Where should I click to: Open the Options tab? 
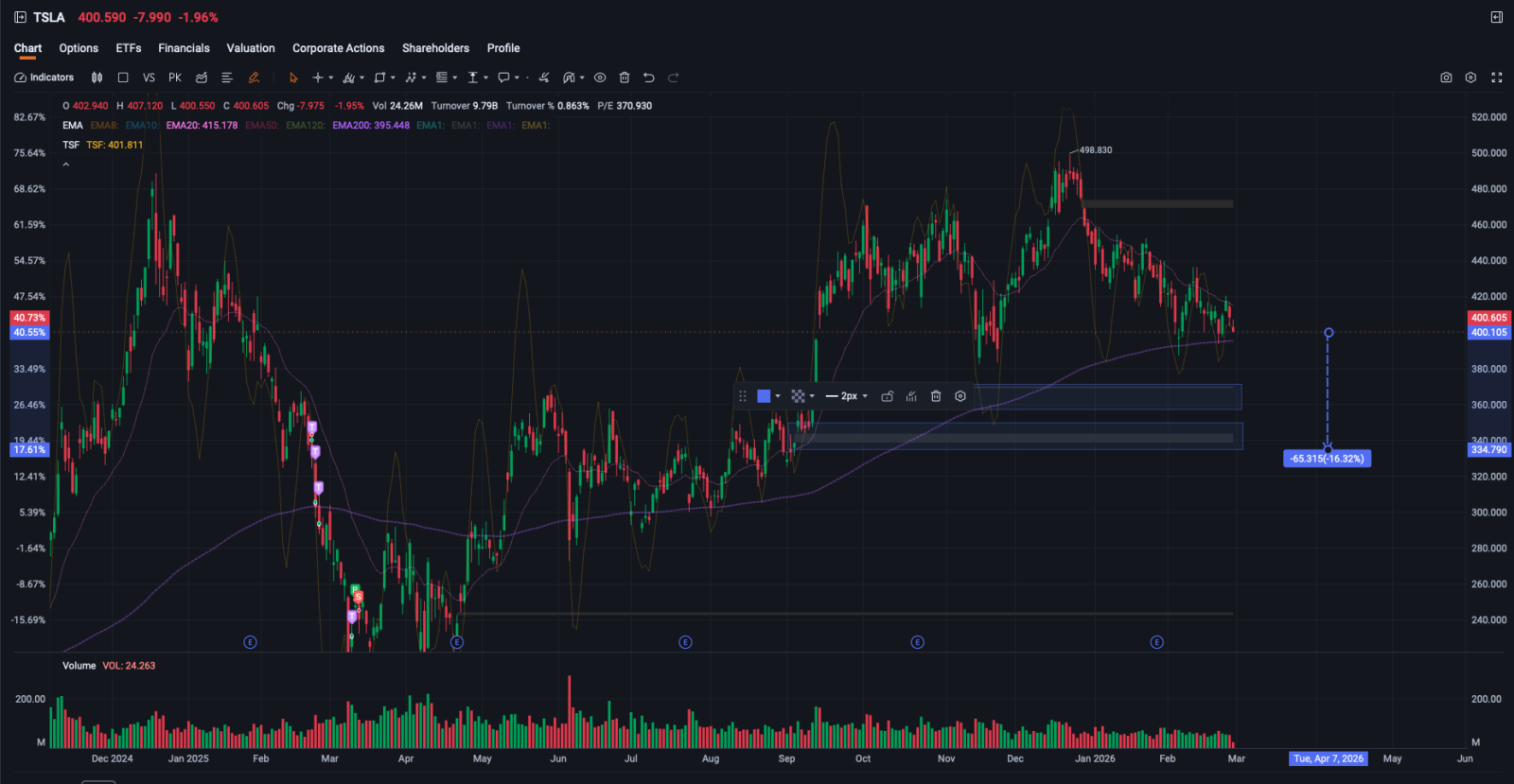click(x=79, y=48)
